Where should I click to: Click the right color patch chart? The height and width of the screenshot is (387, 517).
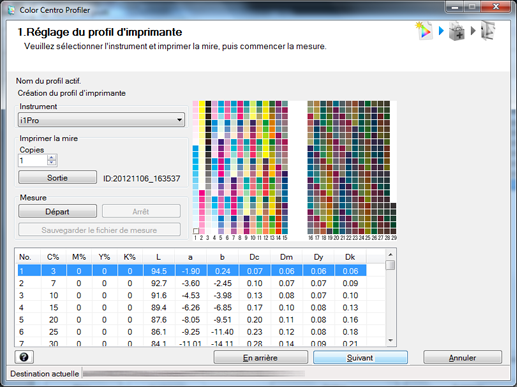pos(352,168)
